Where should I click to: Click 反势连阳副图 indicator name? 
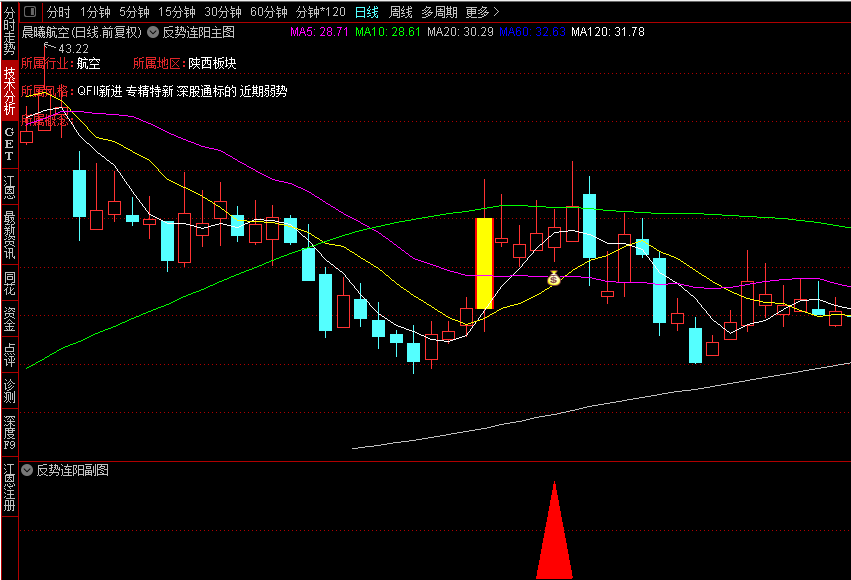[73, 470]
